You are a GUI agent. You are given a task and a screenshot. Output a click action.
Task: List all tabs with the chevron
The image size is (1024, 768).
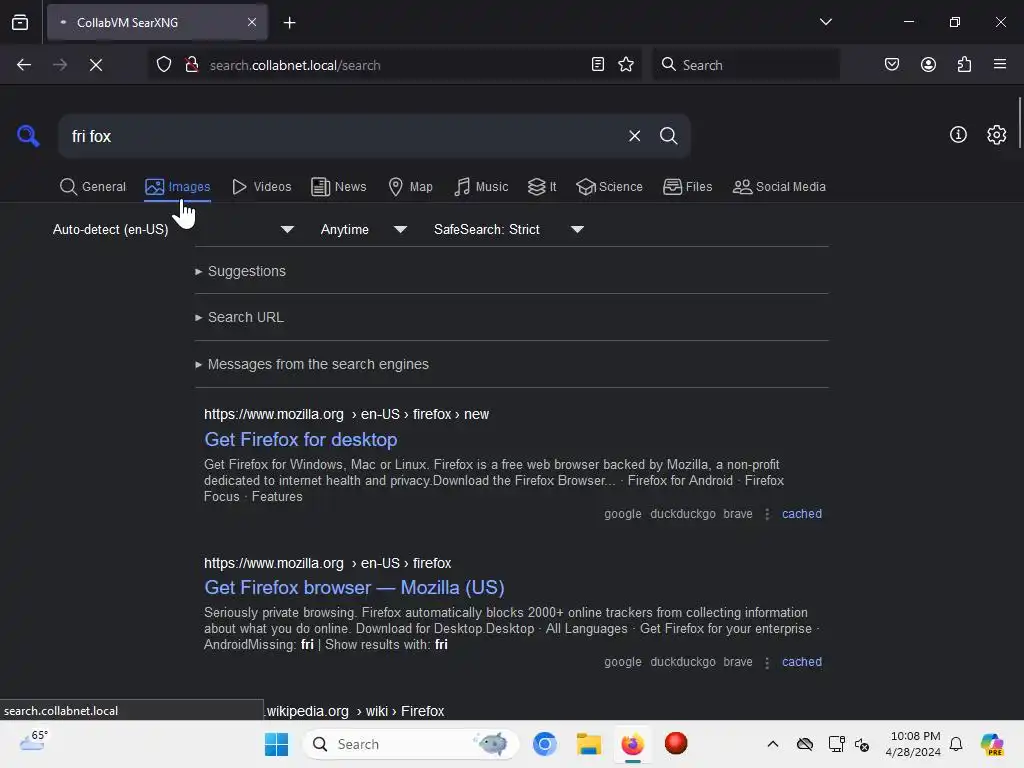click(825, 22)
